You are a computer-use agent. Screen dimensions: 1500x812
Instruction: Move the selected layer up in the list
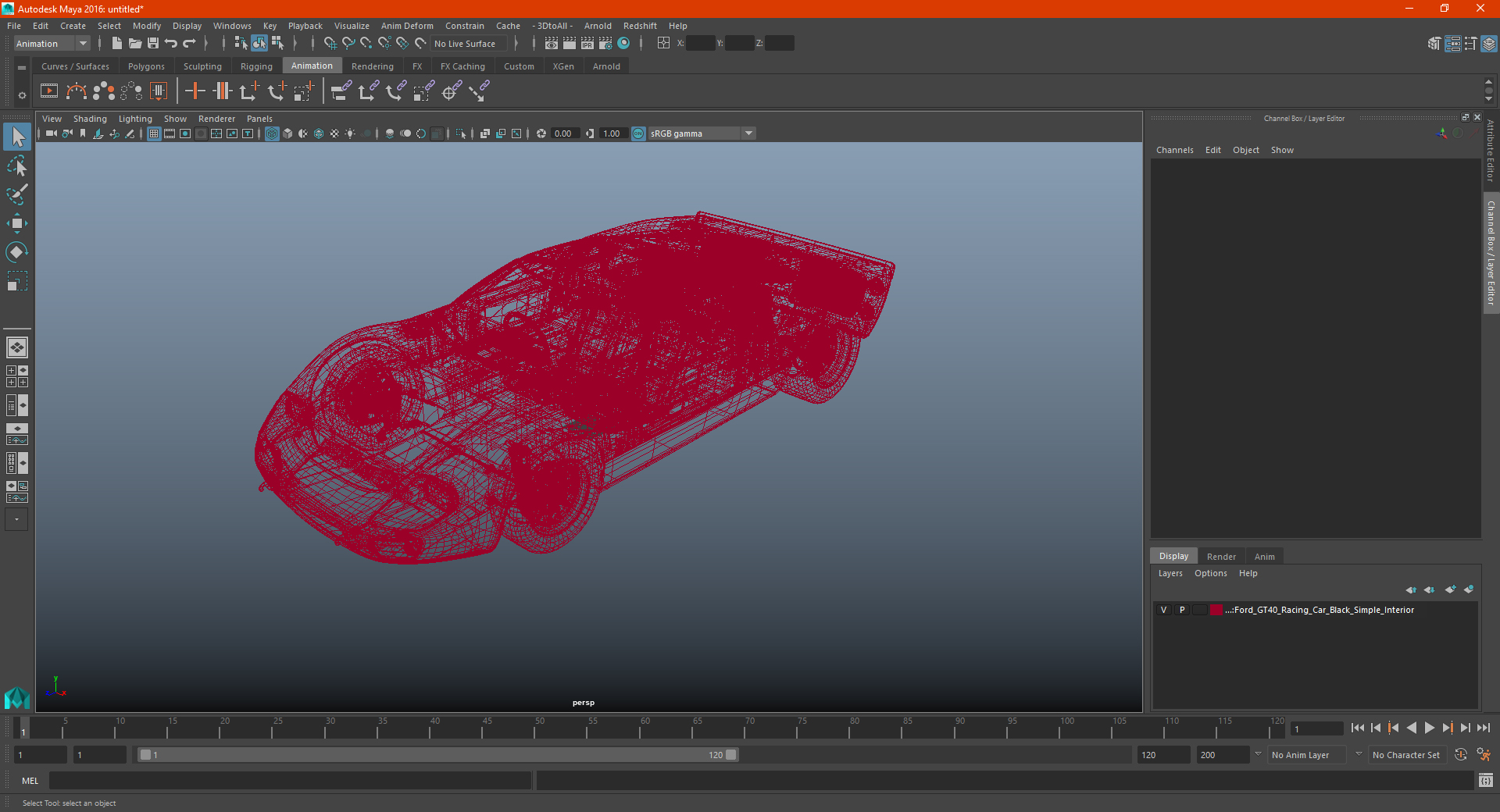[1411, 589]
